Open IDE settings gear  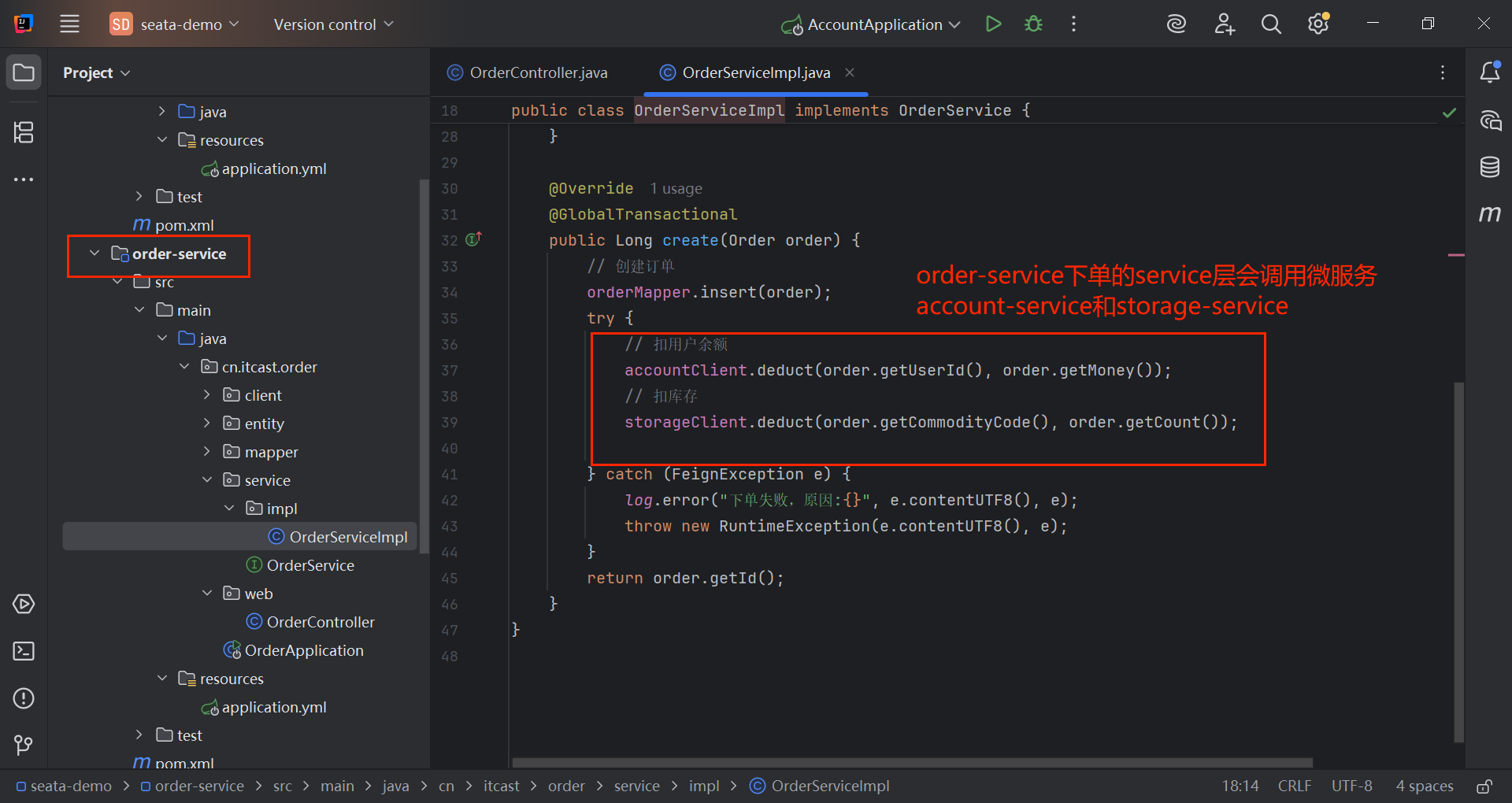[x=1318, y=24]
